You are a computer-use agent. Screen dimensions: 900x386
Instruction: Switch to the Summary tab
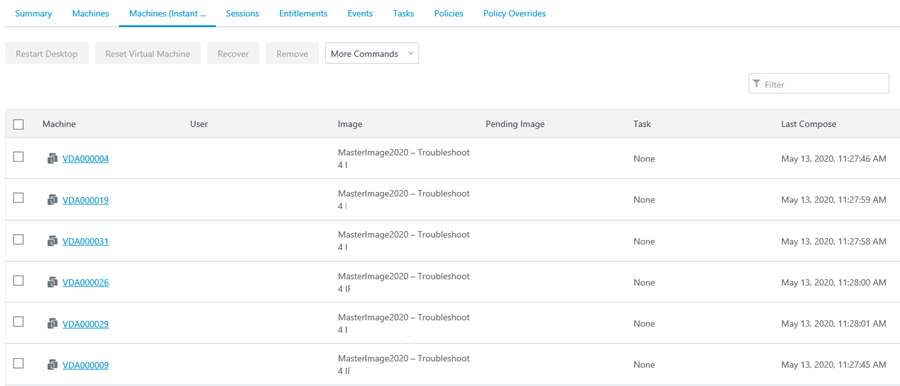tap(33, 13)
